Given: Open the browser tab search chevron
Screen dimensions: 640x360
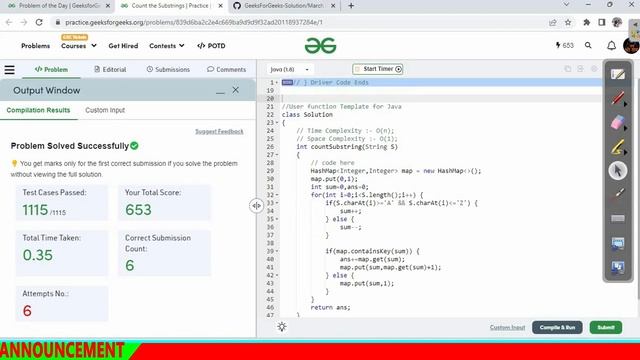Looking at the screenshot, I should [566, 4].
